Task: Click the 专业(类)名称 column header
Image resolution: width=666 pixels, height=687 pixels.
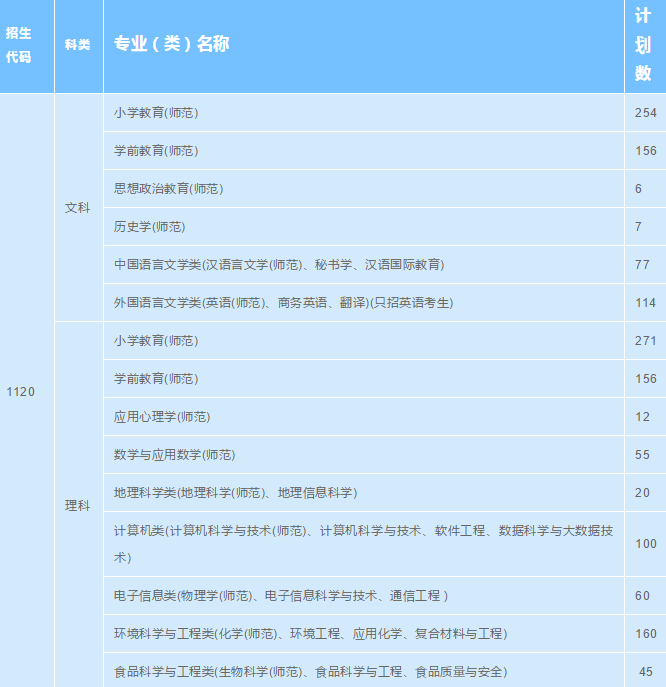Action: click(x=172, y=45)
